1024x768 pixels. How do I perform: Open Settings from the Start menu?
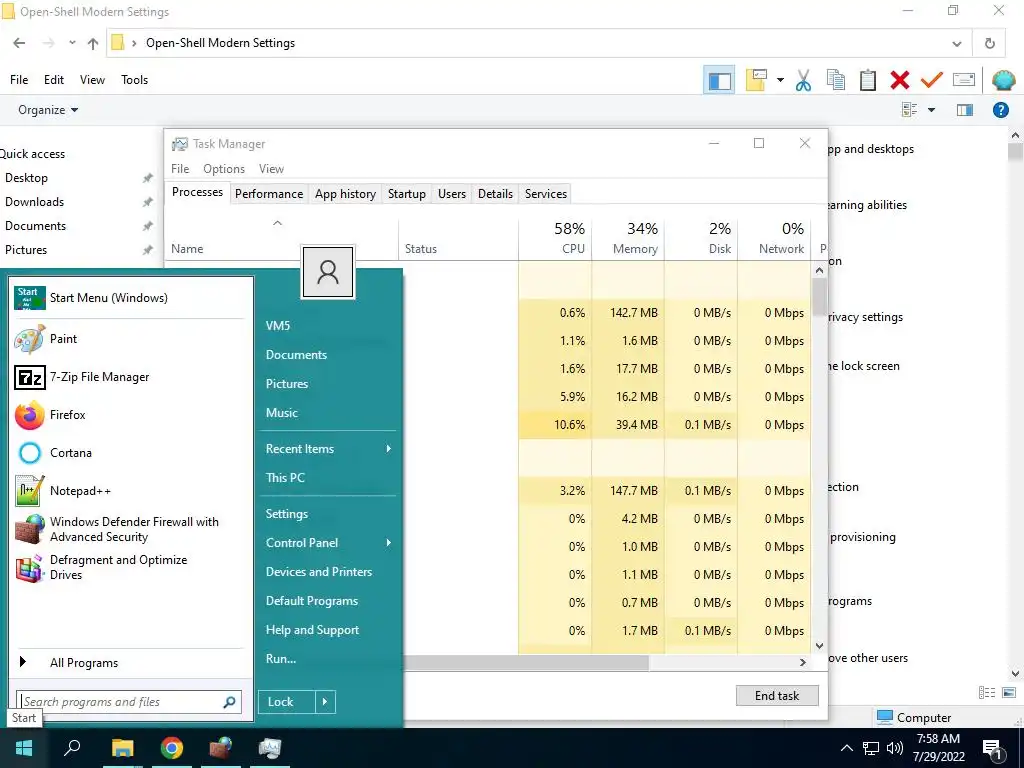pyautogui.click(x=327, y=514)
